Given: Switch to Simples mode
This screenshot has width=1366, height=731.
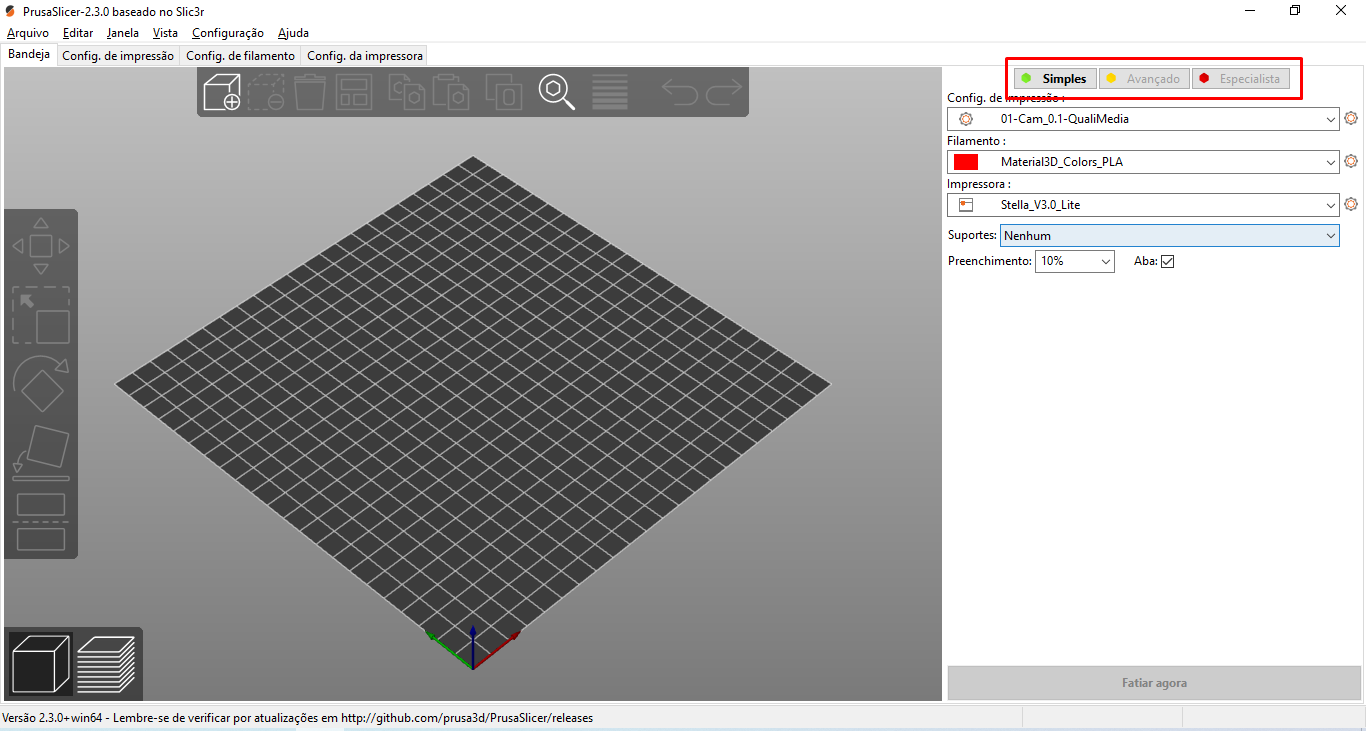Looking at the screenshot, I should [x=1055, y=79].
